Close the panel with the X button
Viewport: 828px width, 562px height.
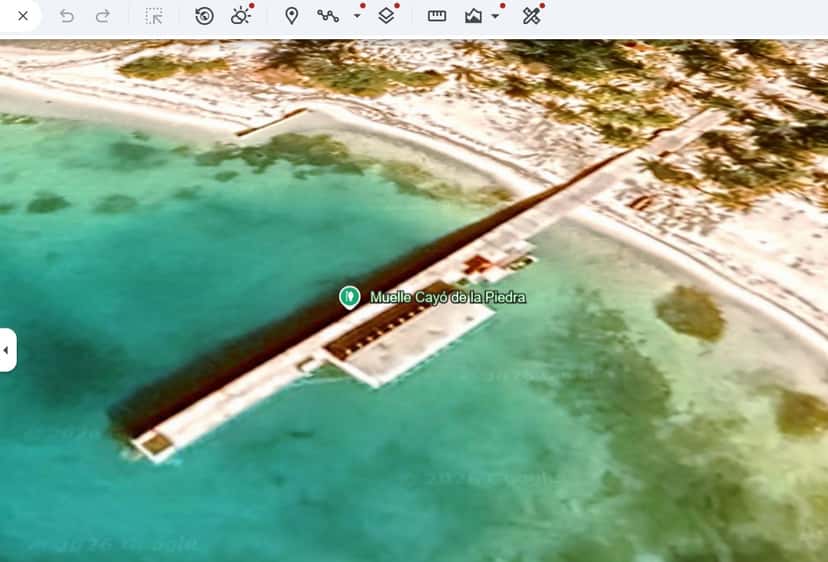tap(23, 16)
